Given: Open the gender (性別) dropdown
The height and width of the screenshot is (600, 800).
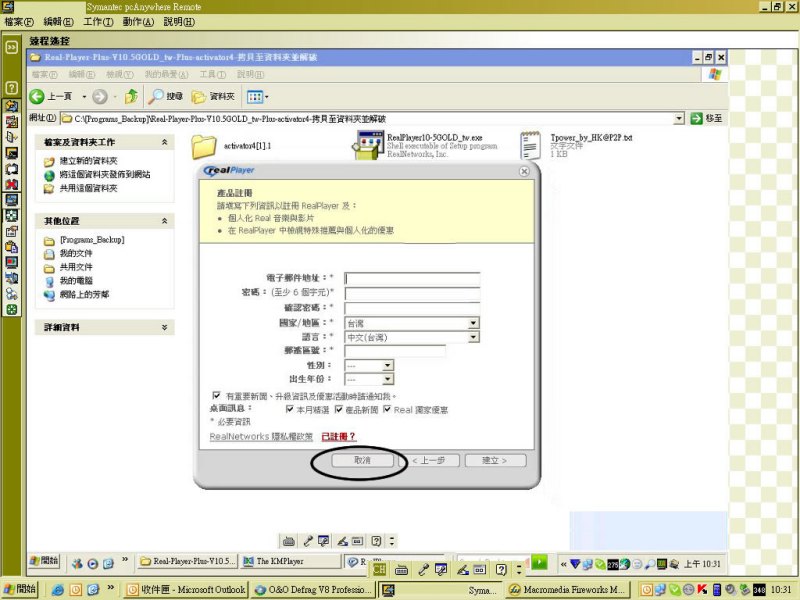Looking at the screenshot, I should (x=387, y=366).
